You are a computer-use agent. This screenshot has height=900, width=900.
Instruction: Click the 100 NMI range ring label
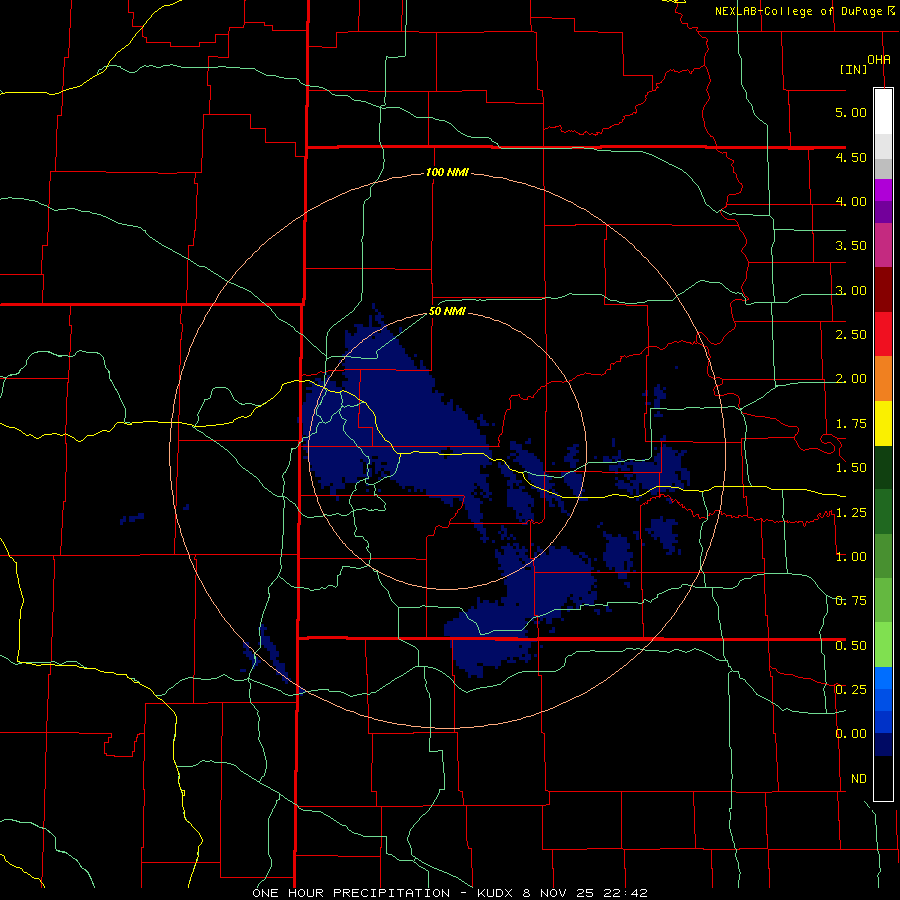447,172
